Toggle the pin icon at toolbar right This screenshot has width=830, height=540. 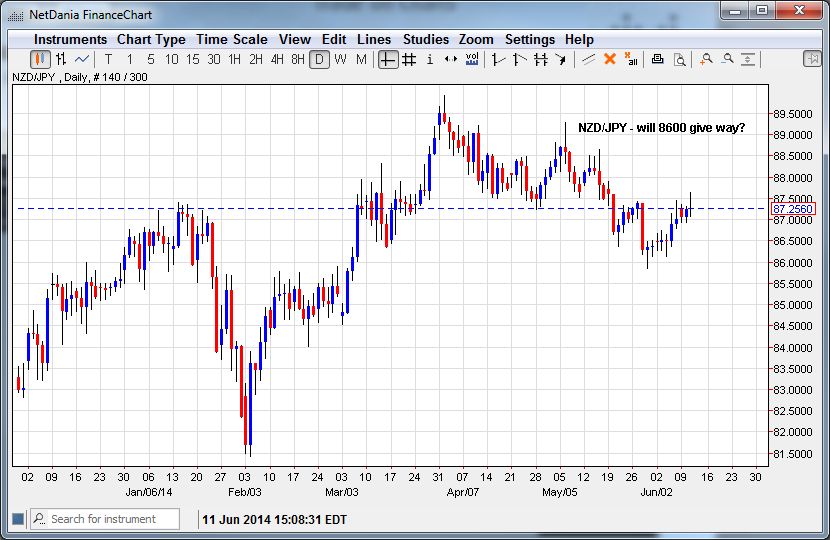pos(811,59)
